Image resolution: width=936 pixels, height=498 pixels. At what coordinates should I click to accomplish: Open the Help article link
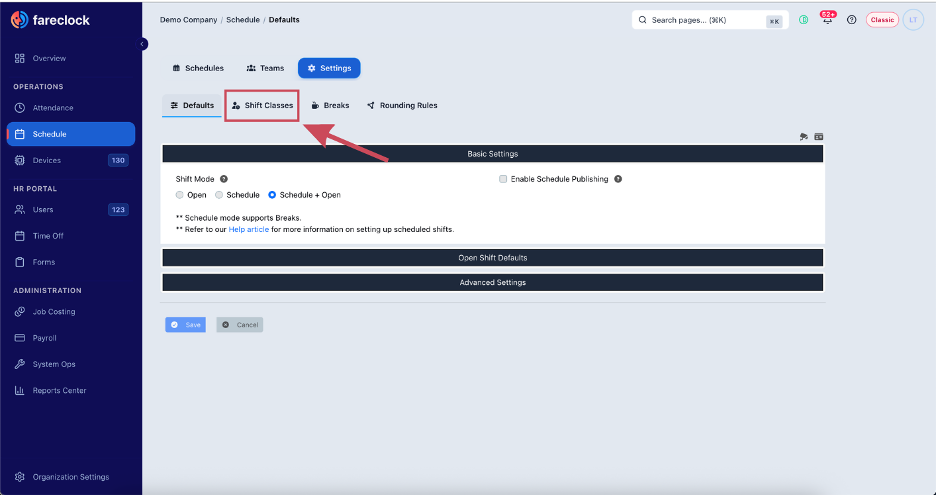(x=248, y=229)
